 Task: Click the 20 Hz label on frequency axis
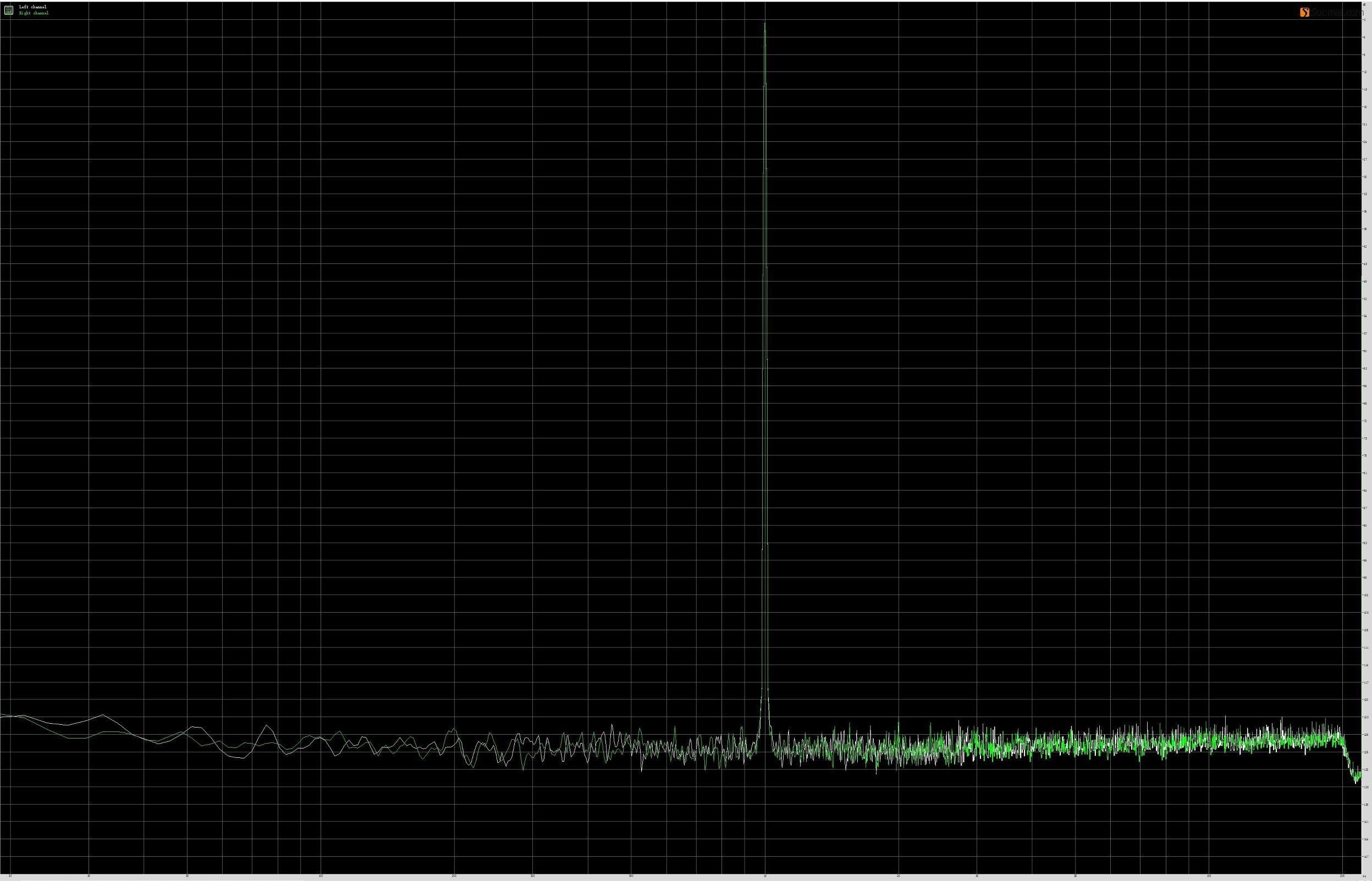(x=10, y=876)
